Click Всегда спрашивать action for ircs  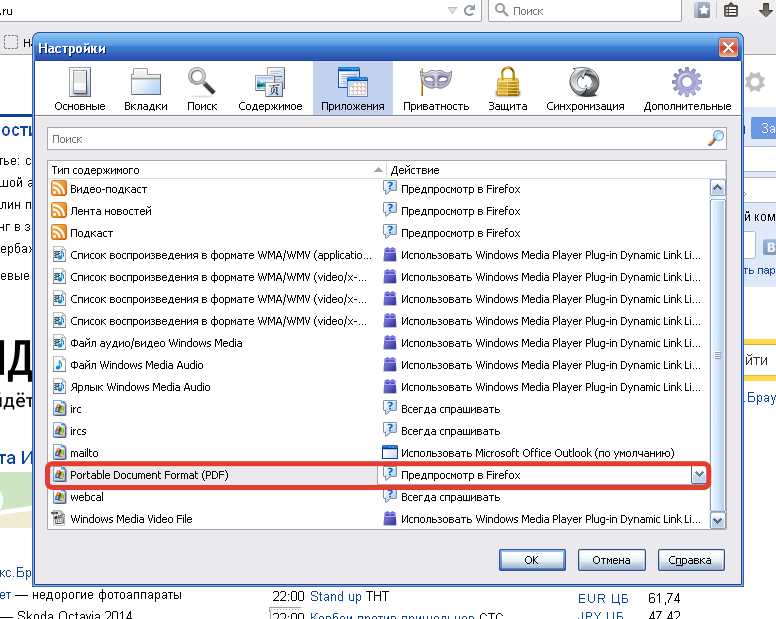[450, 431]
